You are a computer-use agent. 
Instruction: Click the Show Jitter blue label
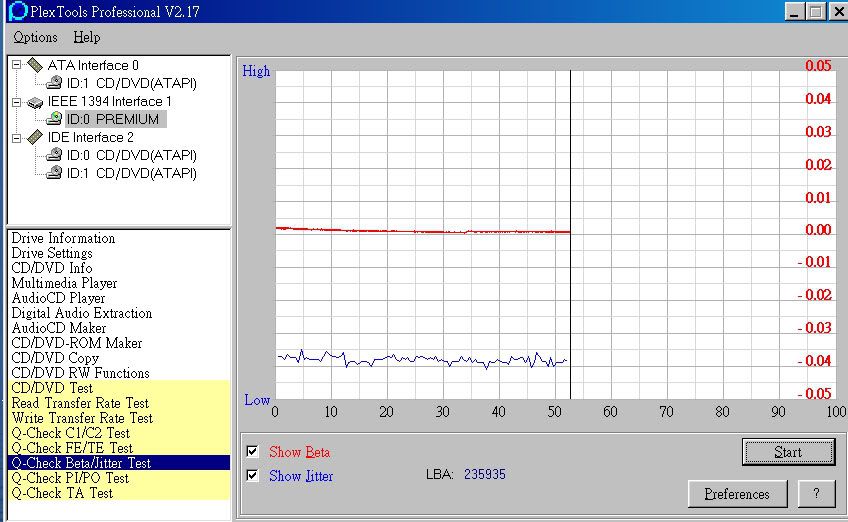pyautogui.click(x=301, y=475)
